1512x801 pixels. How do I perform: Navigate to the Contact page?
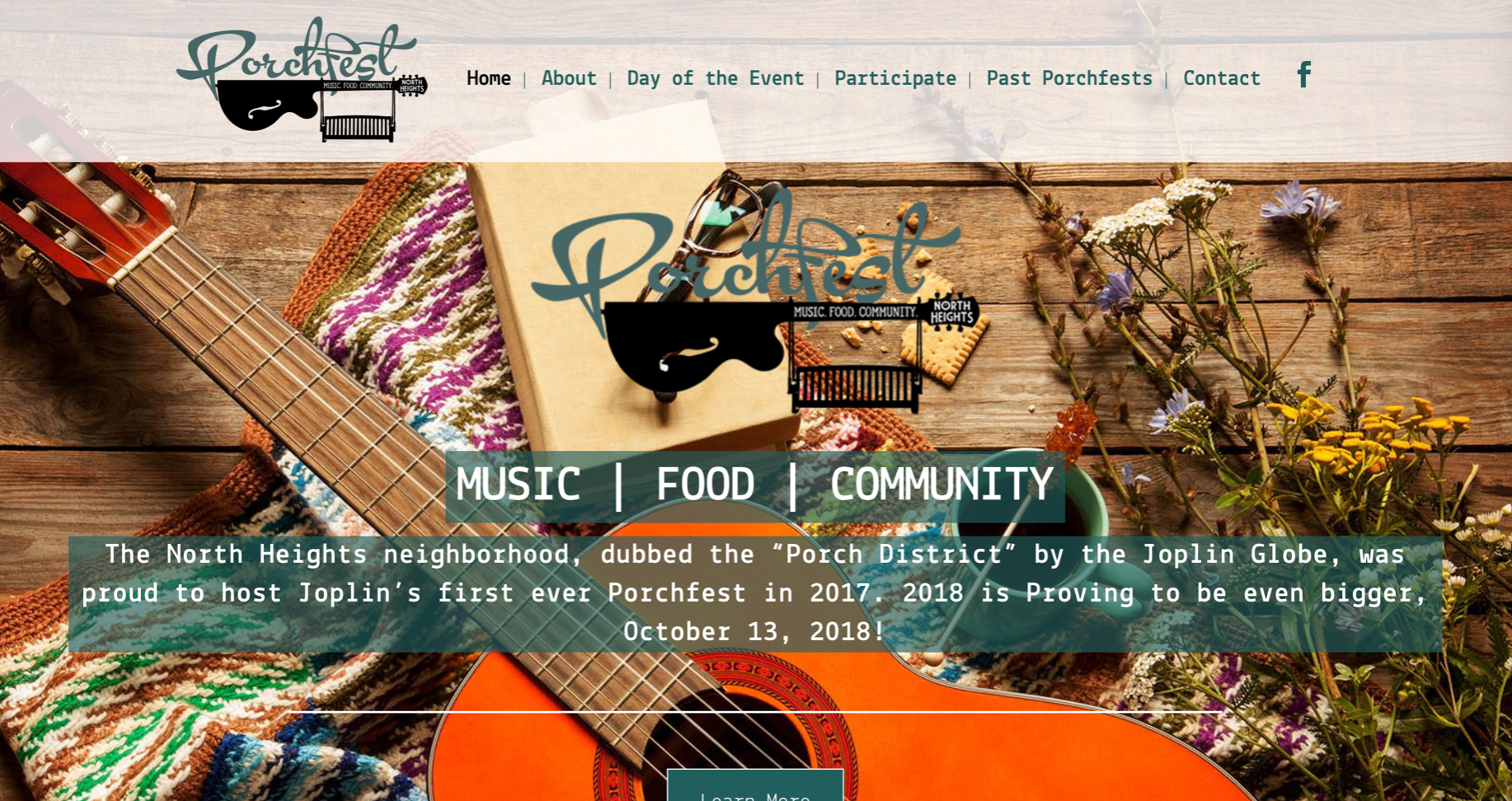1222,78
